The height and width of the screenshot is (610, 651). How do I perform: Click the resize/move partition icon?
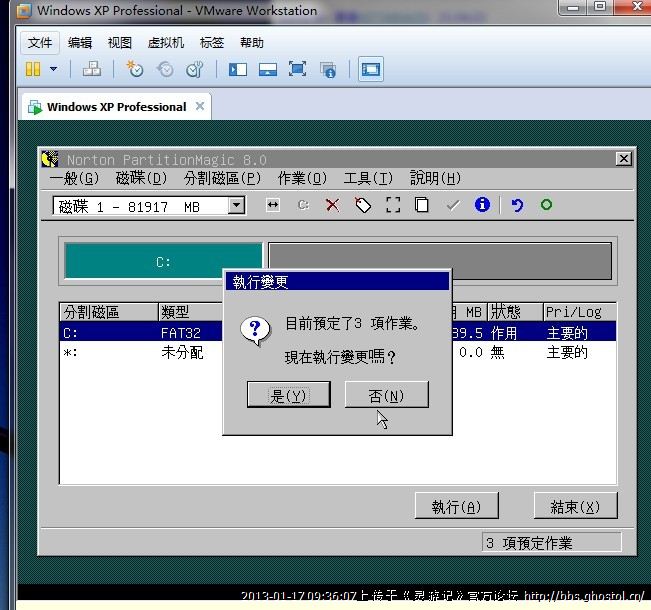(x=273, y=205)
